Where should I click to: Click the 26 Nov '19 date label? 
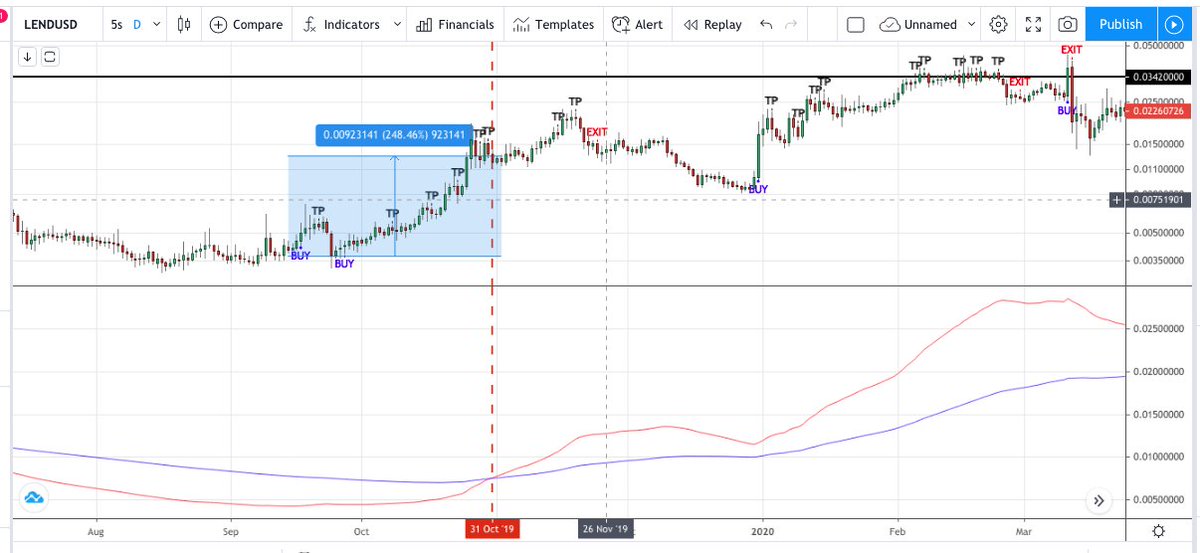tap(606, 529)
